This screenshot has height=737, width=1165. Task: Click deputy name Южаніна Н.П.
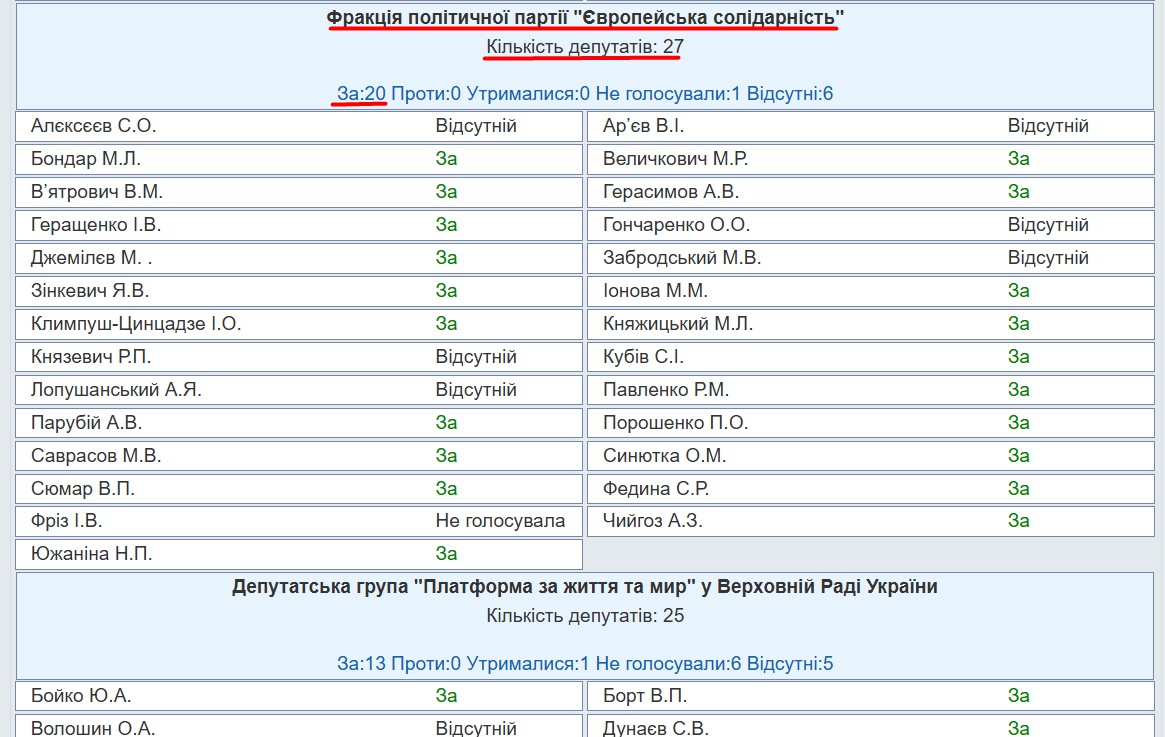pos(91,553)
